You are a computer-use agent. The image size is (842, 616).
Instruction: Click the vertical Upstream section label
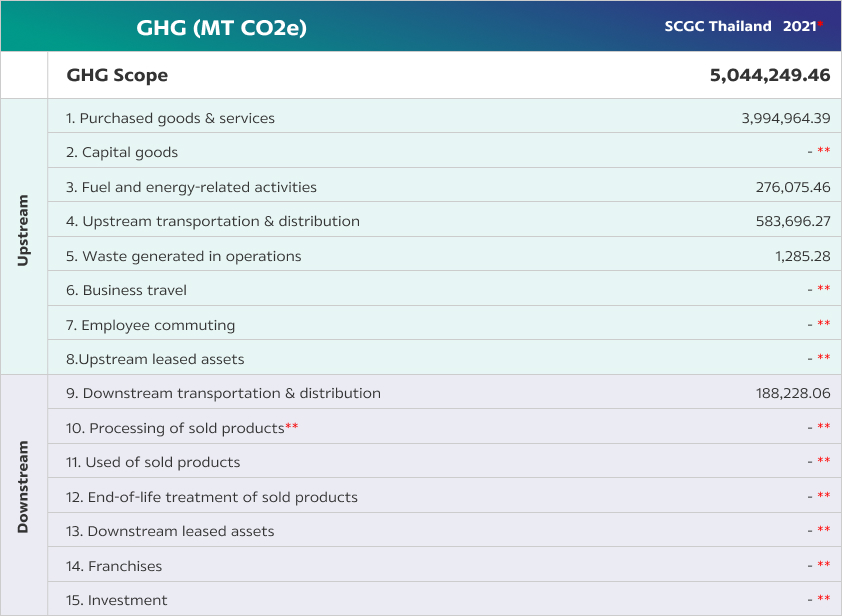click(x=23, y=236)
